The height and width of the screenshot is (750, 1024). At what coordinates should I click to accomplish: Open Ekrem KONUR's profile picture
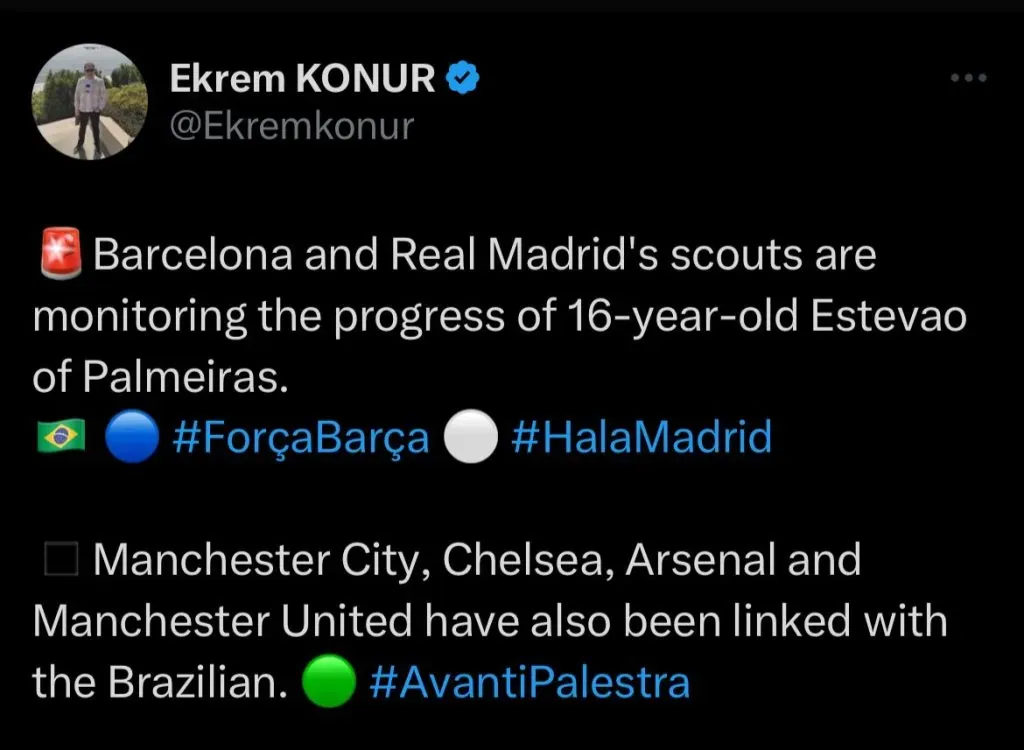coord(90,102)
